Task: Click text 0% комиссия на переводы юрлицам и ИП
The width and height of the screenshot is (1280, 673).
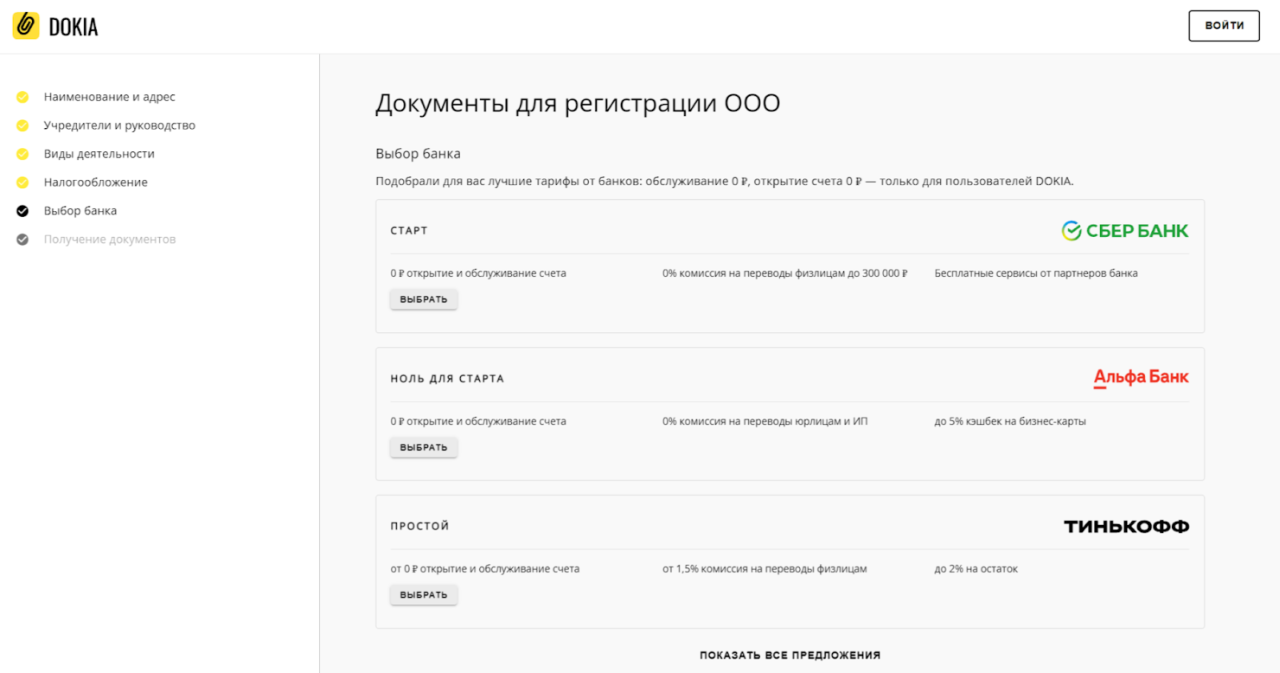Action: pos(765,421)
